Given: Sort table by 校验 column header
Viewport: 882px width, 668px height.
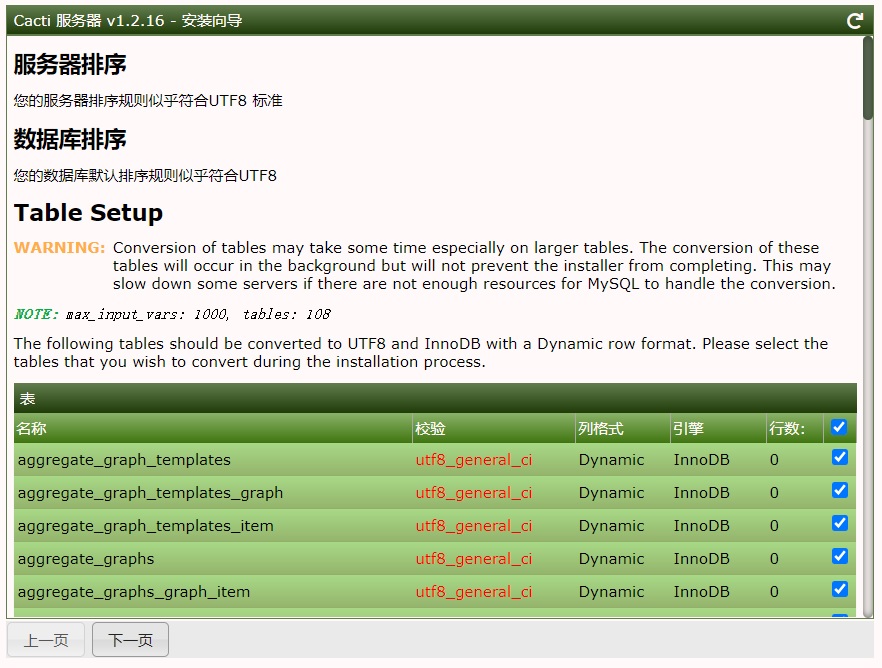Looking at the screenshot, I should tap(430, 428).
